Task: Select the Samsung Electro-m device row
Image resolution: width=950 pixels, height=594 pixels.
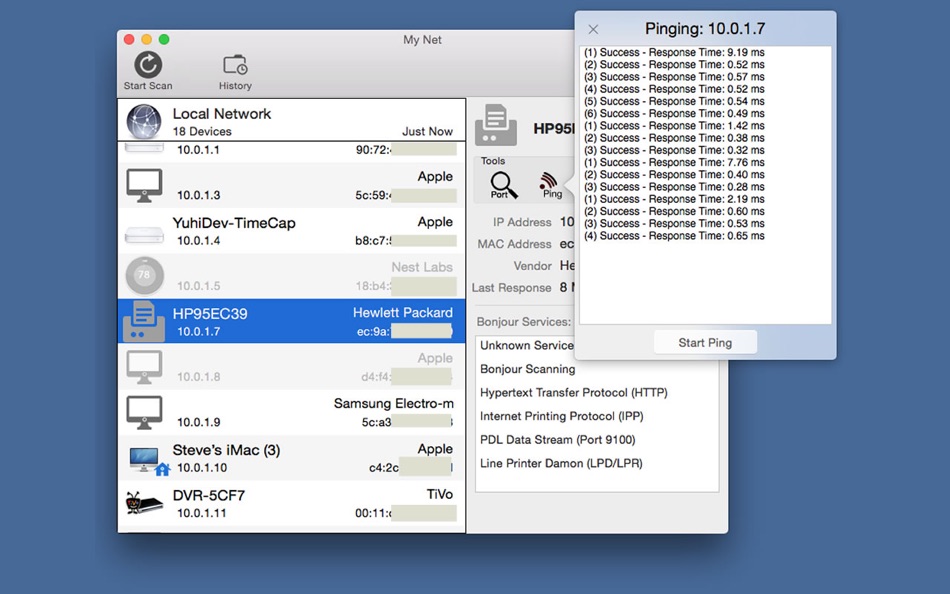Action: tap(291, 412)
